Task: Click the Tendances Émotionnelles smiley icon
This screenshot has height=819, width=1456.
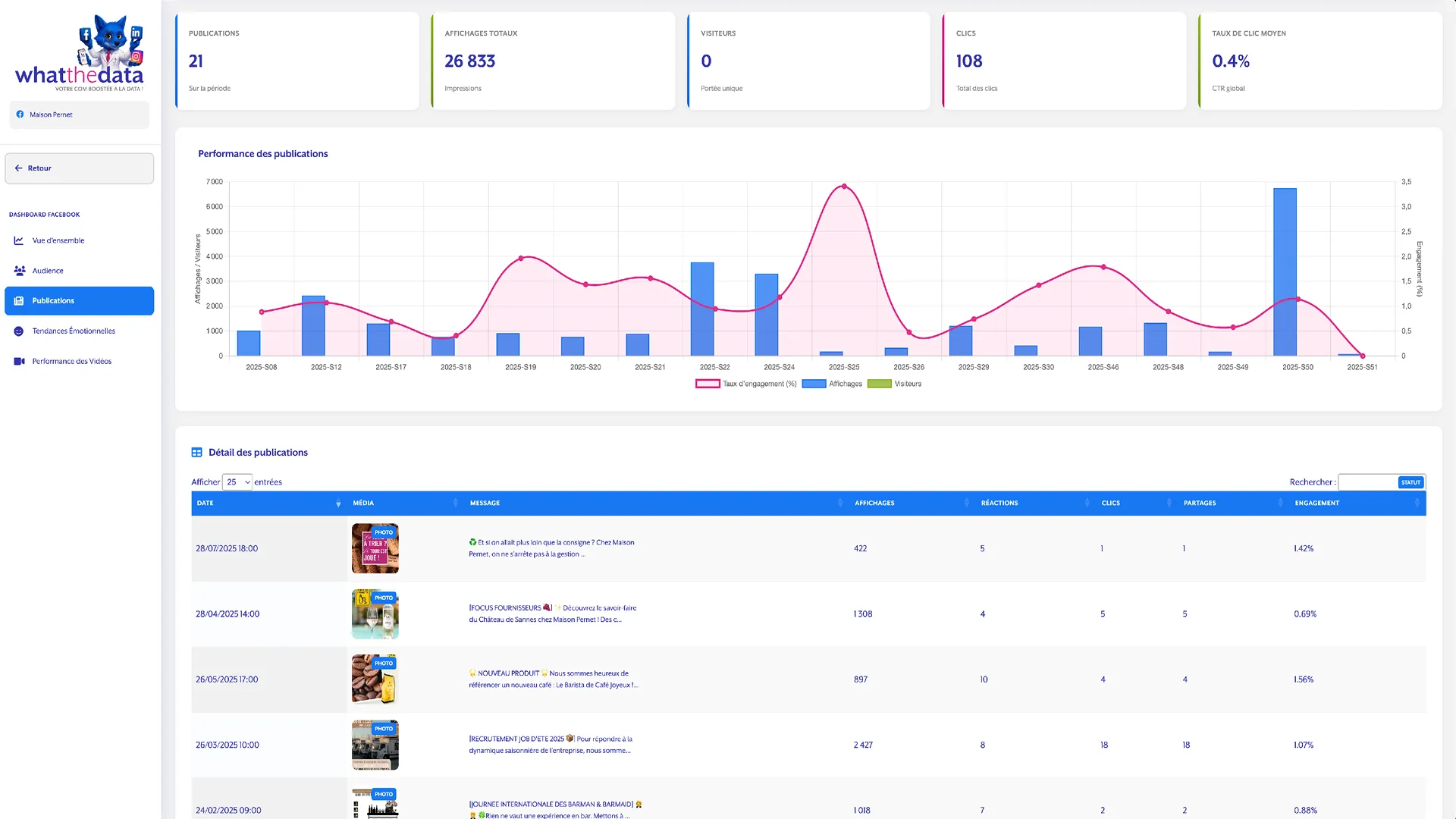Action: coord(19,331)
